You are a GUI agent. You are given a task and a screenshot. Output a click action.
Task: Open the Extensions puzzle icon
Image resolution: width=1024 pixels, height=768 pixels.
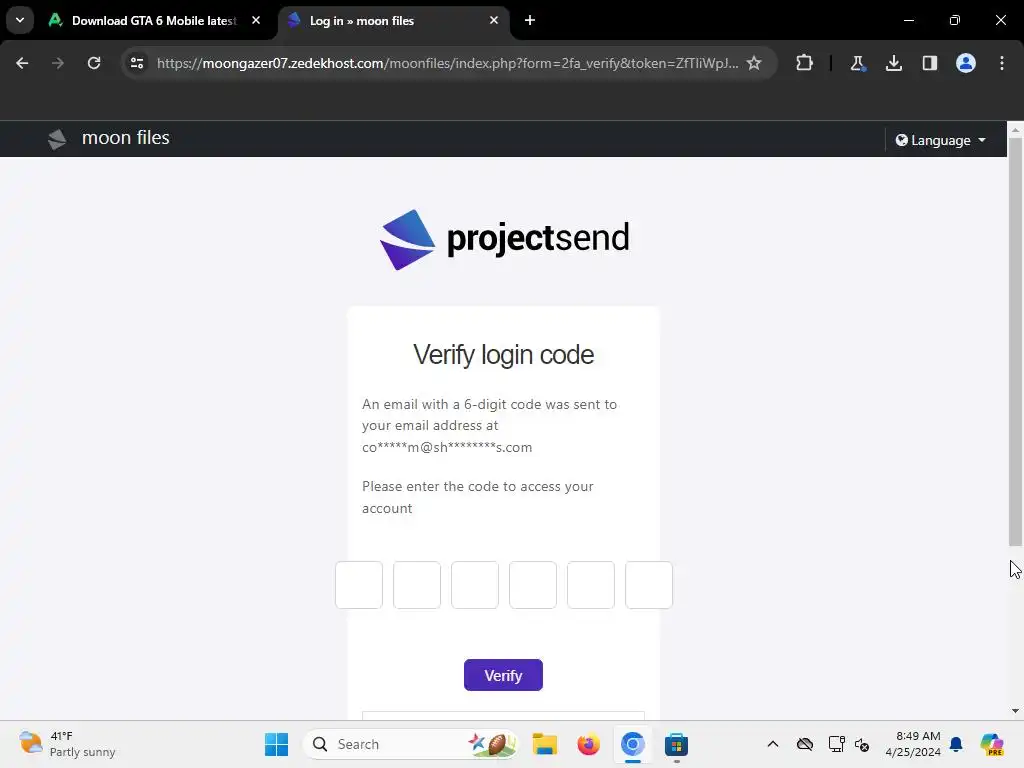tap(805, 63)
